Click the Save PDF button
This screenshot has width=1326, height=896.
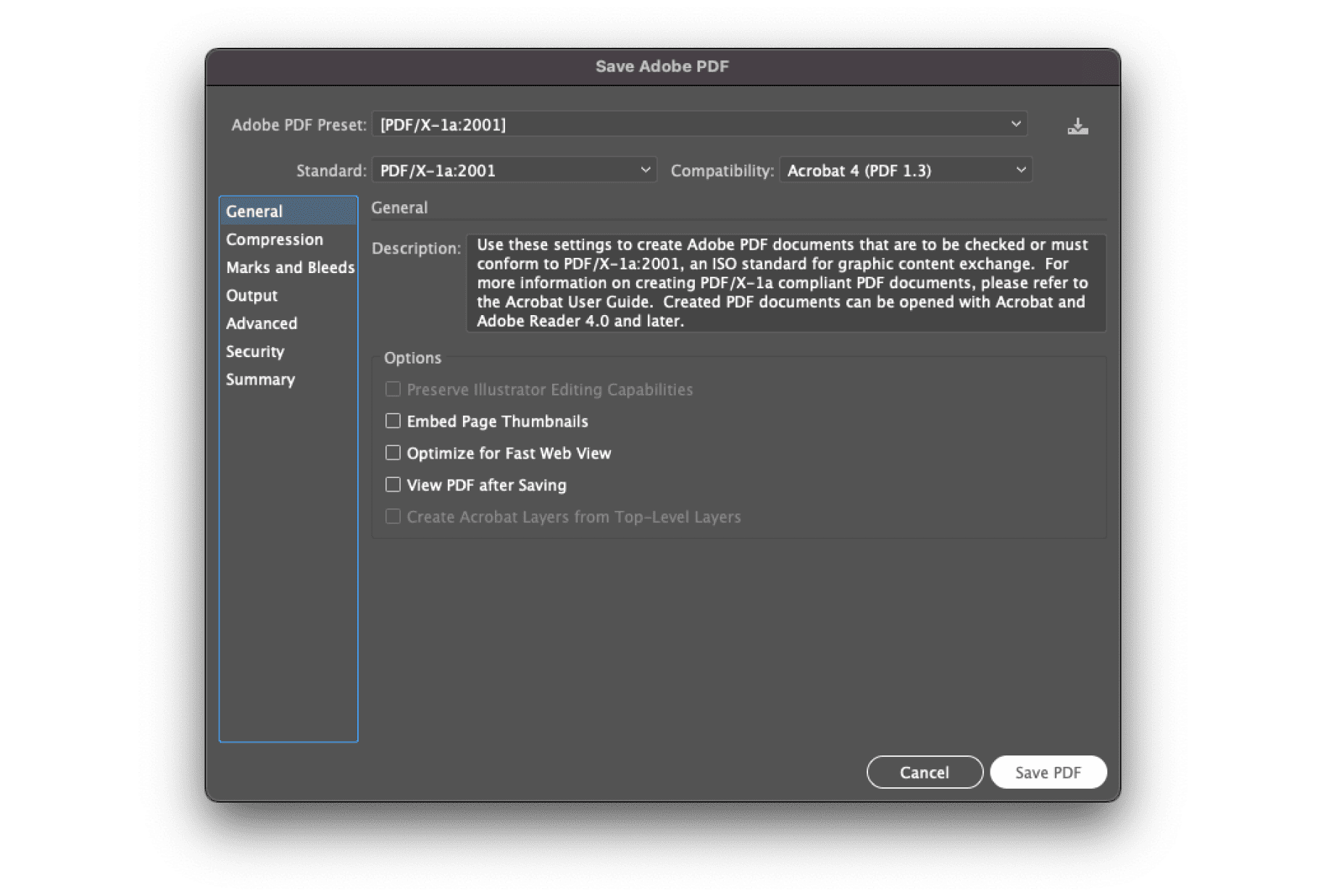coord(1048,772)
